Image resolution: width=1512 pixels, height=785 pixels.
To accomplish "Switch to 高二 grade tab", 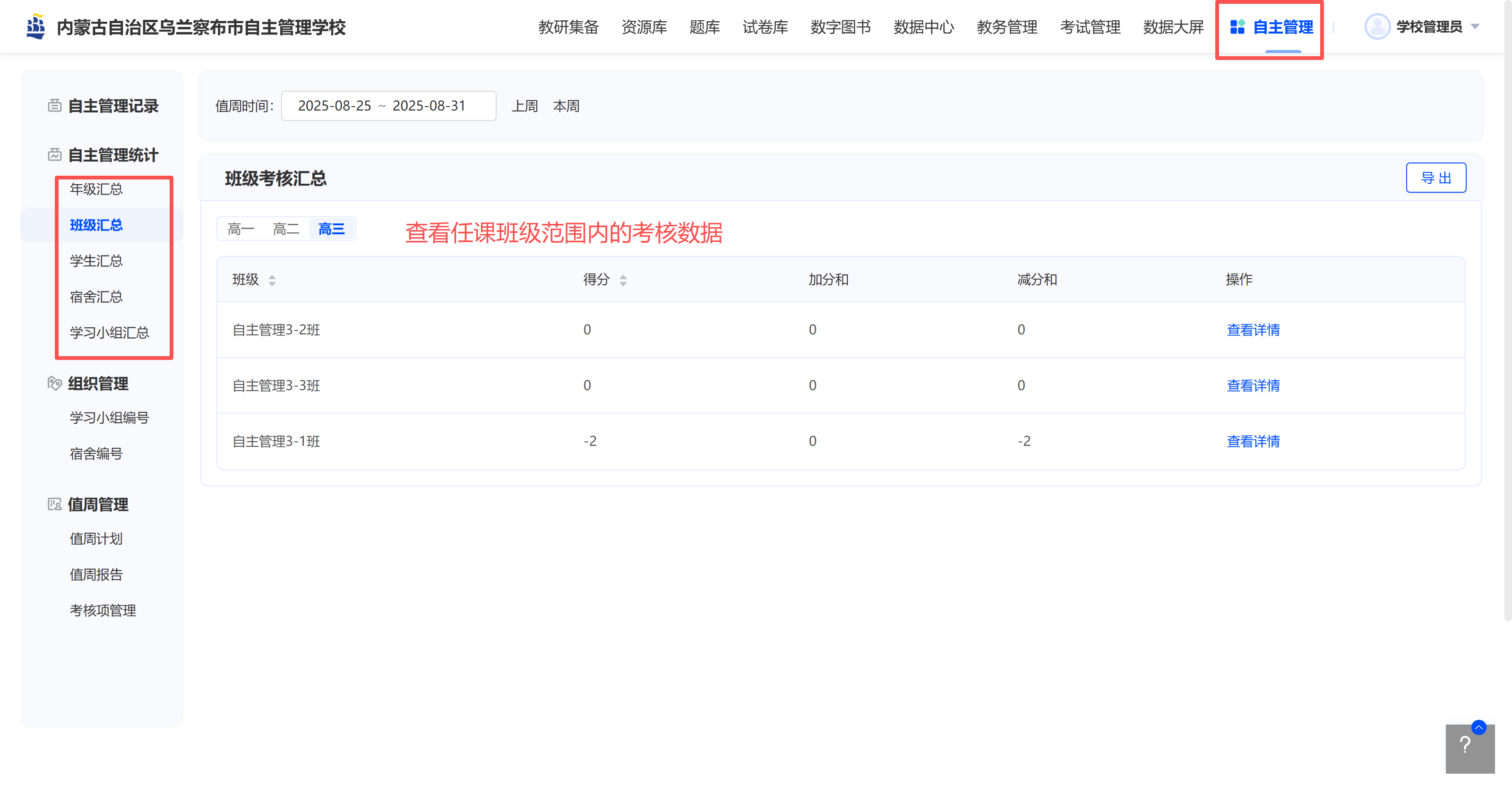I will pyautogui.click(x=286, y=229).
